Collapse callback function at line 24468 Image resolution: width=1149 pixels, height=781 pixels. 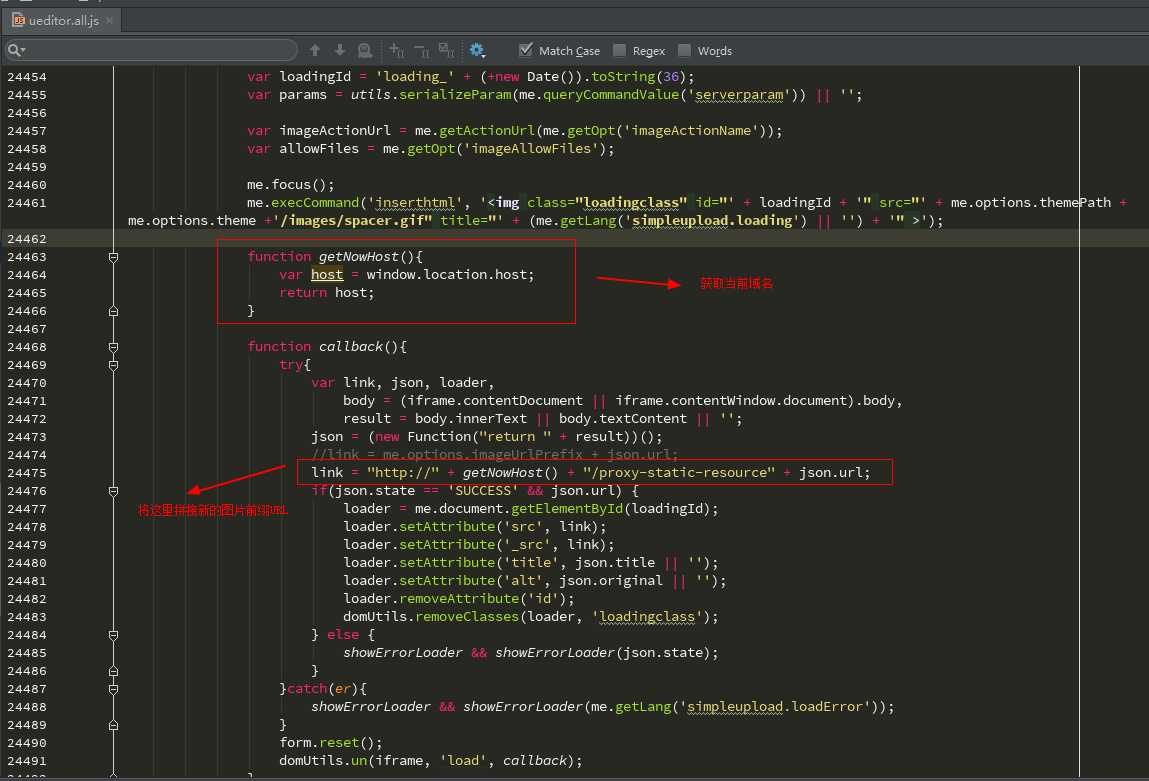pyautogui.click(x=114, y=347)
